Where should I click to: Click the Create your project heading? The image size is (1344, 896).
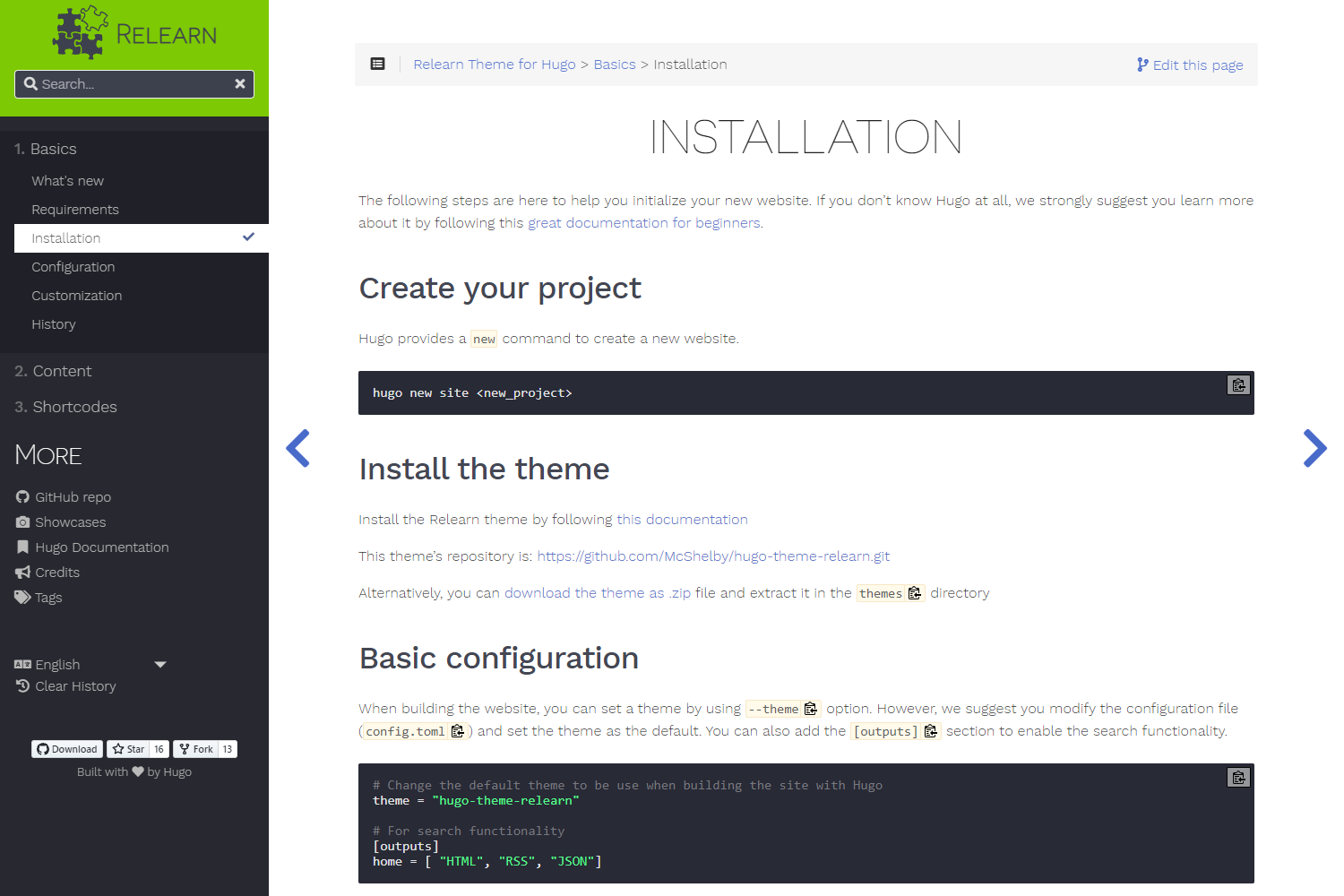click(x=500, y=289)
